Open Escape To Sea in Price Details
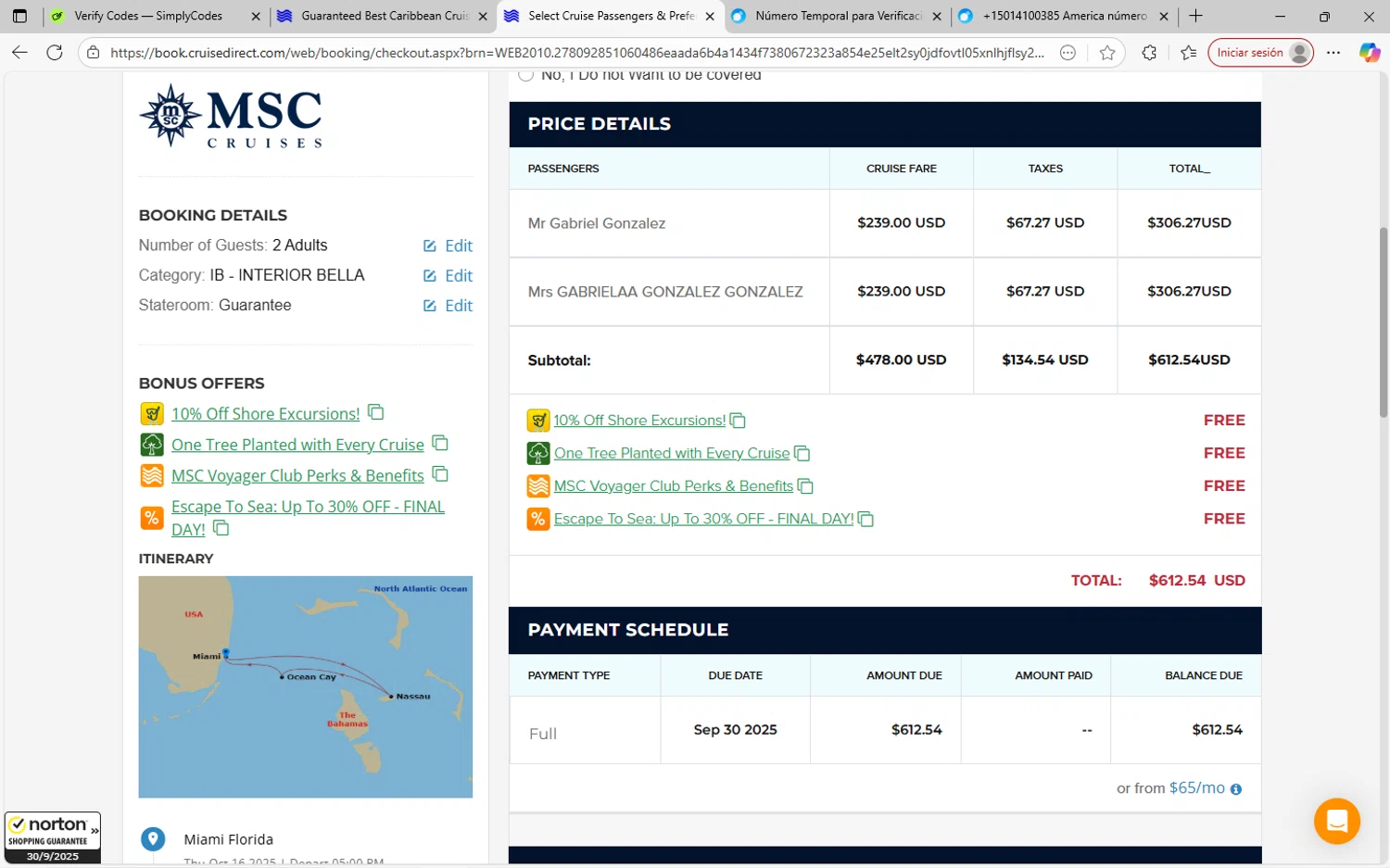 point(703,519)
